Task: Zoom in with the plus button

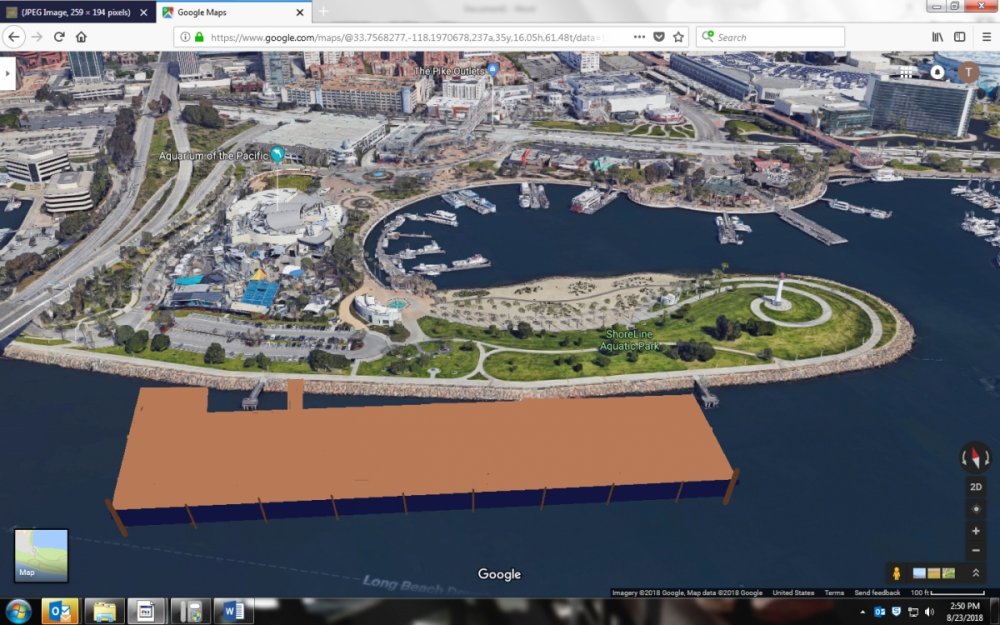Action: pos(976,531)
